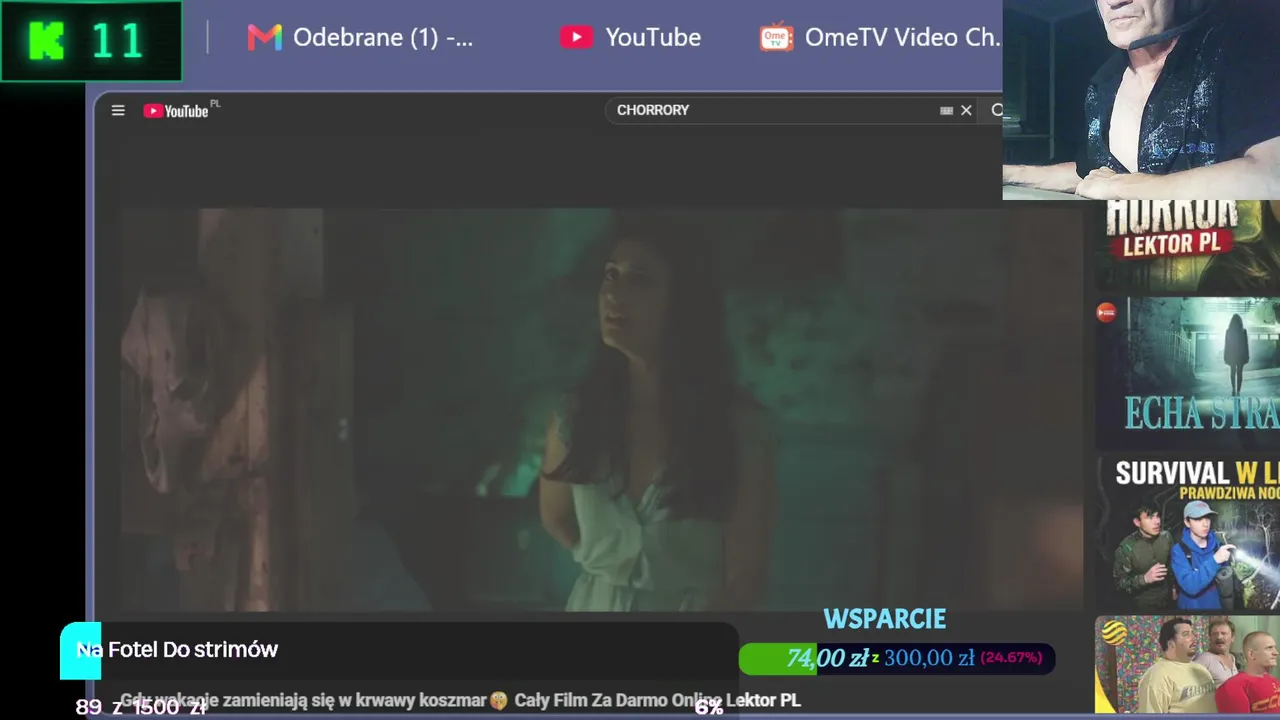Open the YouTube hamburger guide menu

(118, 110)
